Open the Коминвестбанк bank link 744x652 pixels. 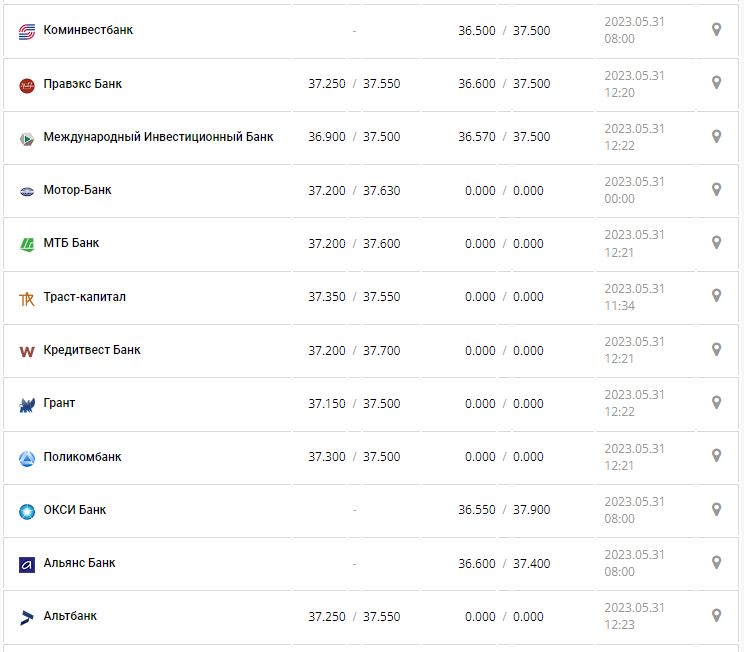88,30
